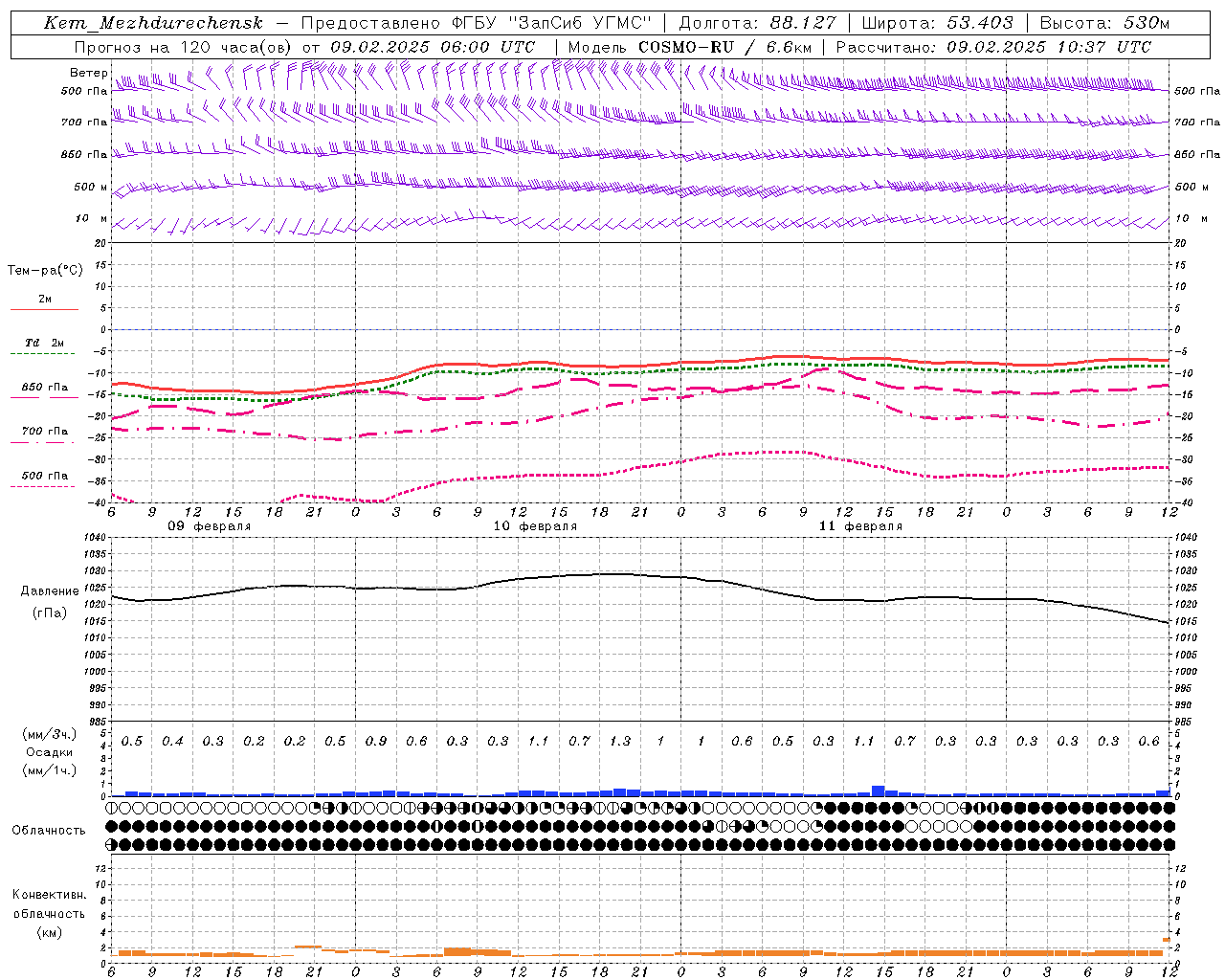Click the 850 гПа temperature legend entry
This screenshot has width=1225, height=980.
click(45, 388)
